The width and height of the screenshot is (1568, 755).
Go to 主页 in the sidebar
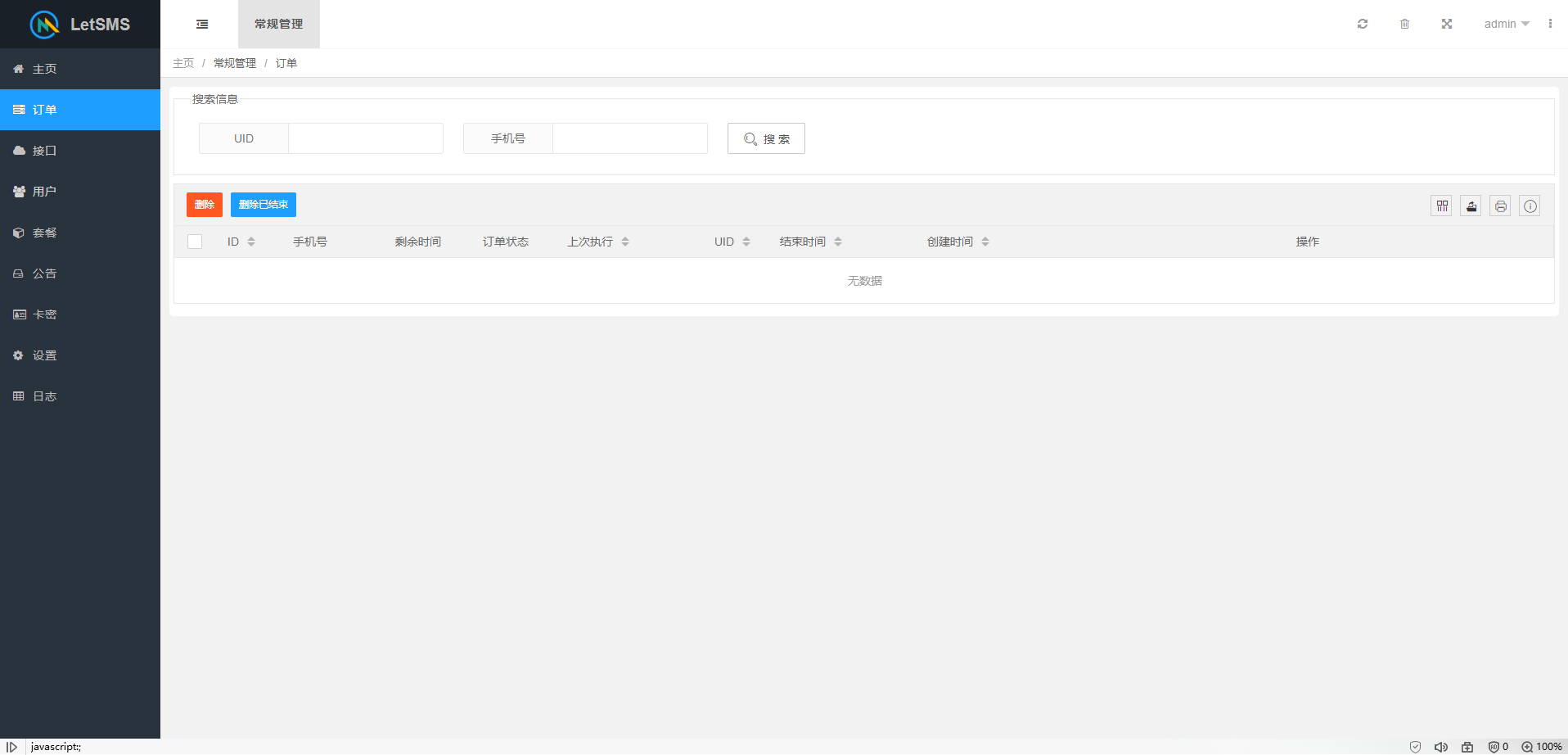pos(80,69)
